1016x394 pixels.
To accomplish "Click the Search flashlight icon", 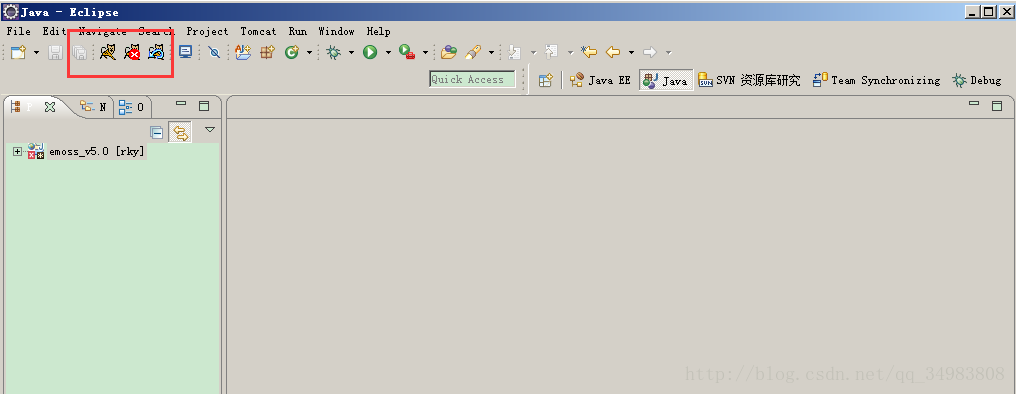I will click(473, 52).
